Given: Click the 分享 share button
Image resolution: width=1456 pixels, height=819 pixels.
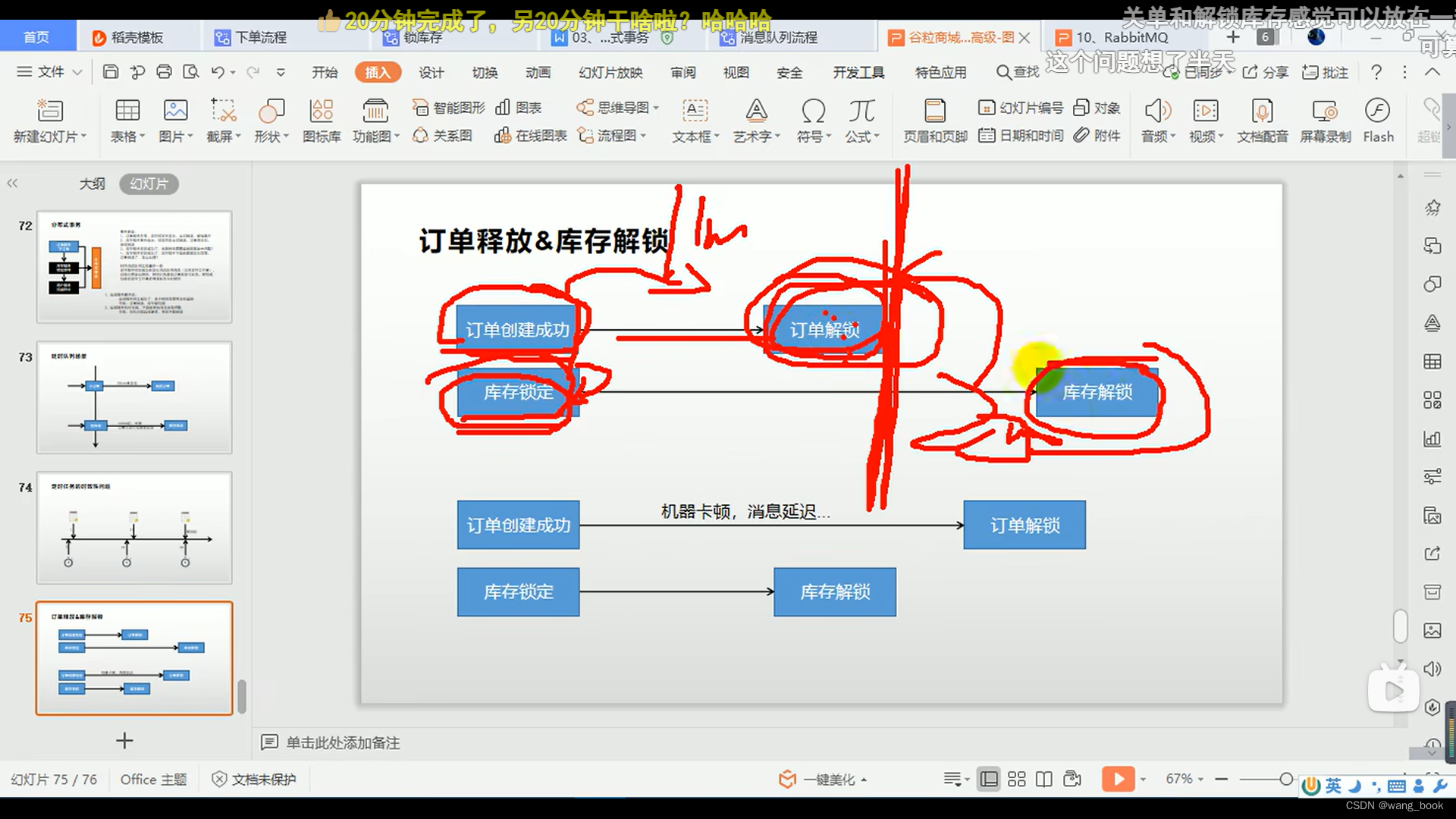Looking at the screenshot, I should 1266,72.
